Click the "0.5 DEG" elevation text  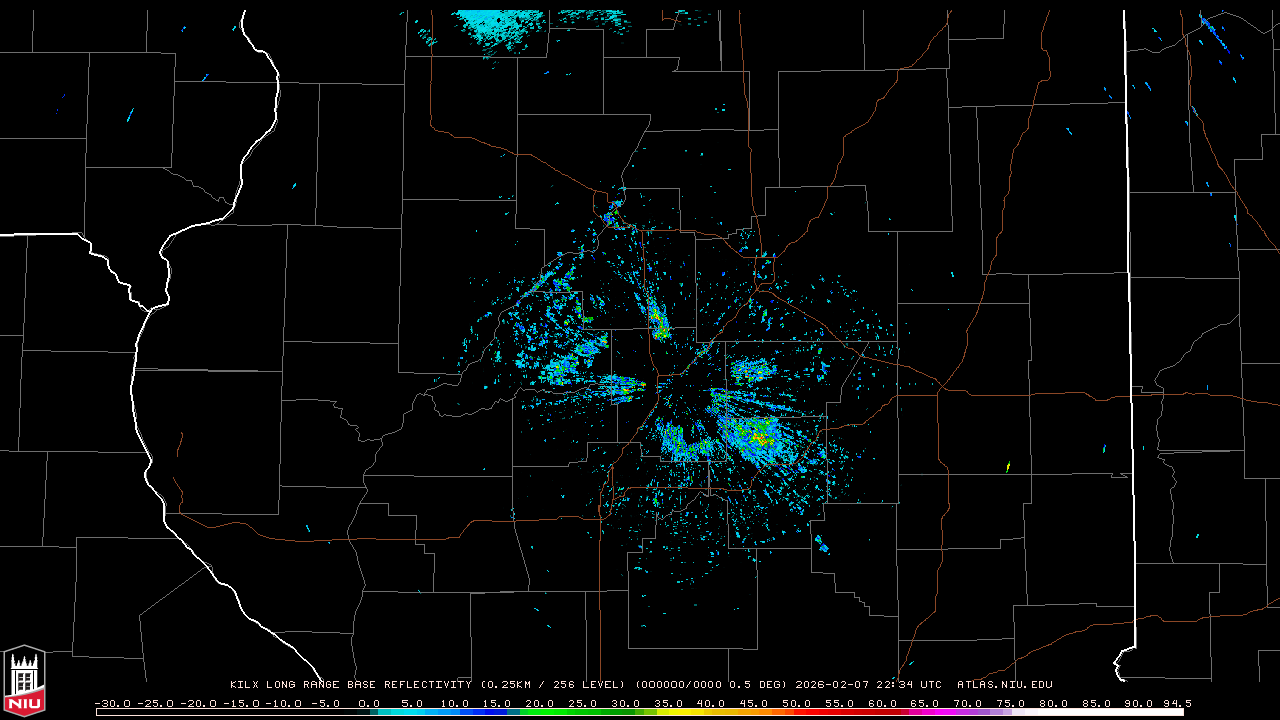tap(759, 685)
